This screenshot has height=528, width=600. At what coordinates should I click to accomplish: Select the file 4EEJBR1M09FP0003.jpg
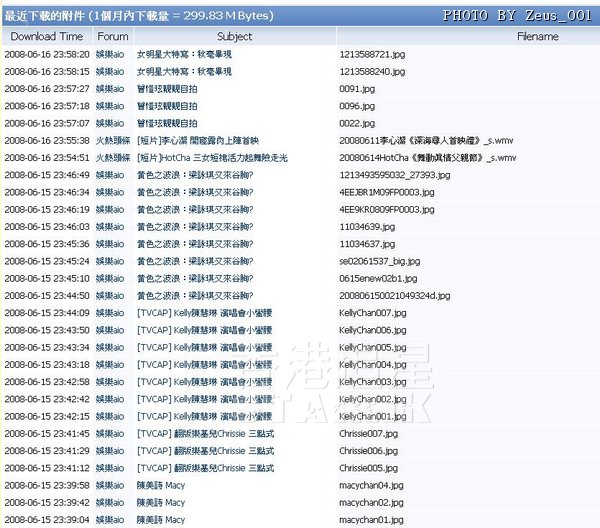click(x=386, y=193)
